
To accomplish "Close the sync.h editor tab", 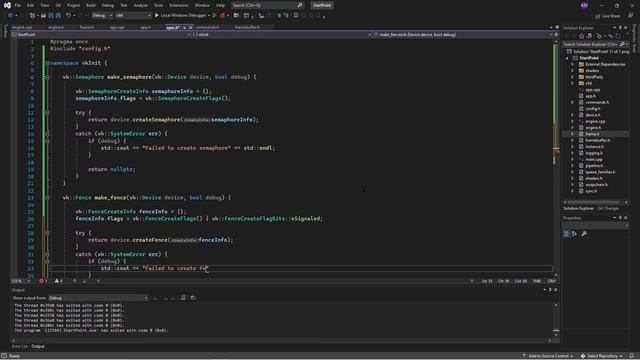I will point(191,28).
